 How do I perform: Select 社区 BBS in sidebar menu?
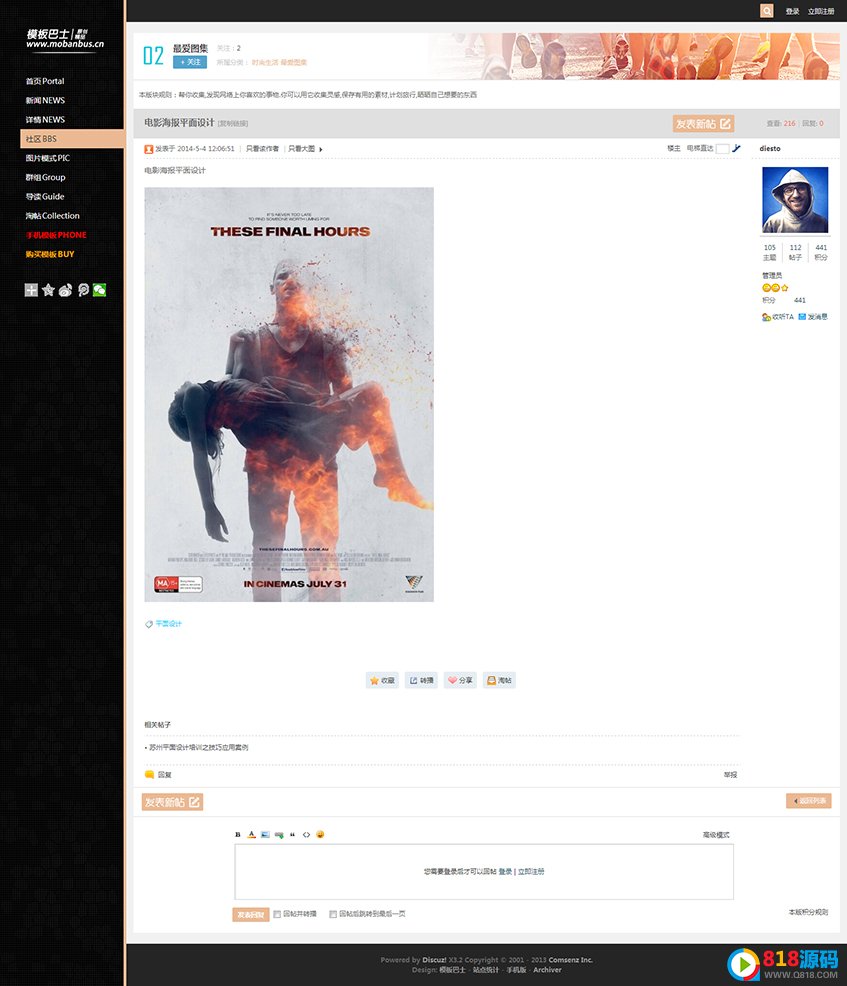pyautogui.click(x=72, y=139)
